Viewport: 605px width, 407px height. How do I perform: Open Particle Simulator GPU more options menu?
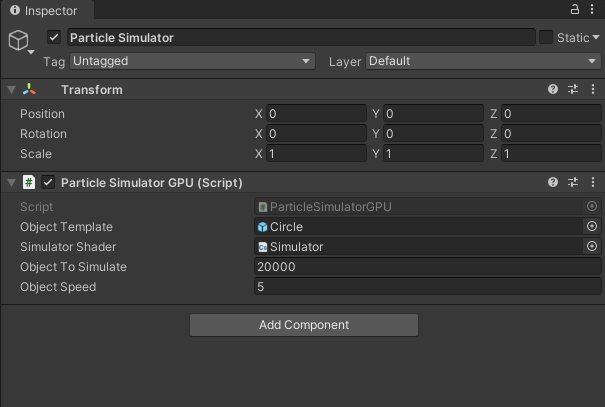593,183
